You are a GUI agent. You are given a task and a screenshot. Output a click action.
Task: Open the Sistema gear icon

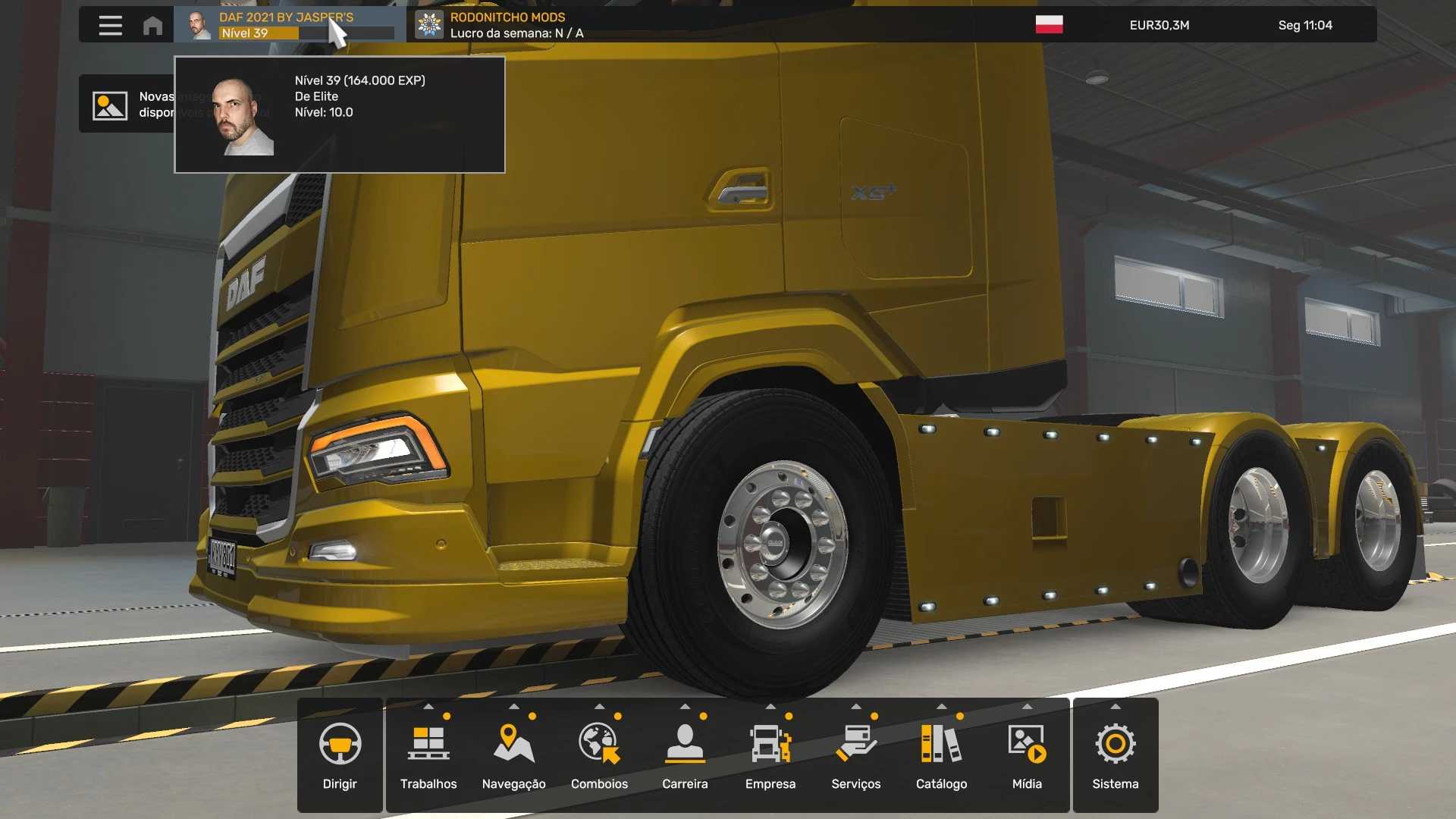[1115, 744]
